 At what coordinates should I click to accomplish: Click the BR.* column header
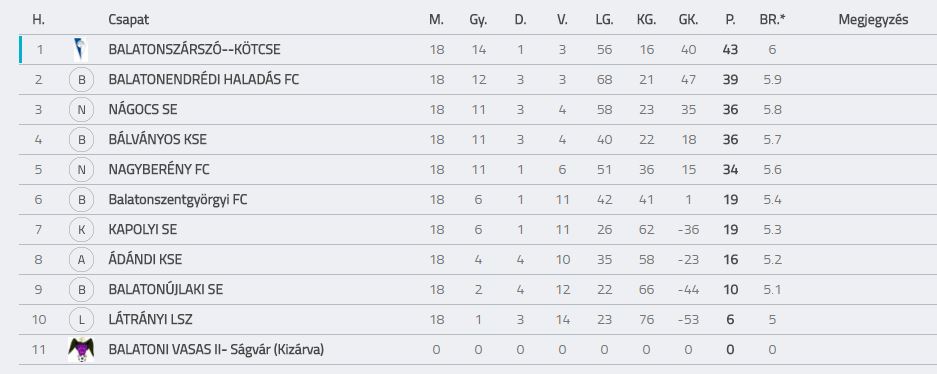pos(772,20)
